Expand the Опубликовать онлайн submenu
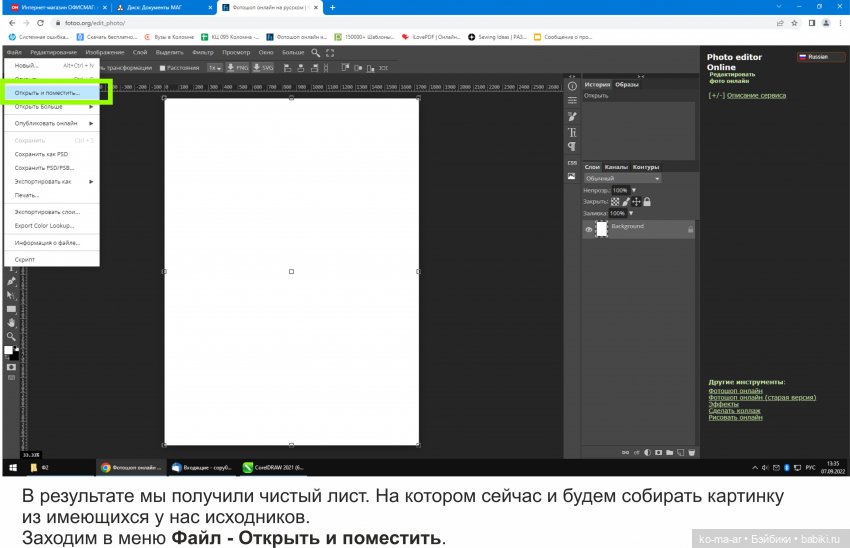The image size is (850, 548). click(53, 124)
